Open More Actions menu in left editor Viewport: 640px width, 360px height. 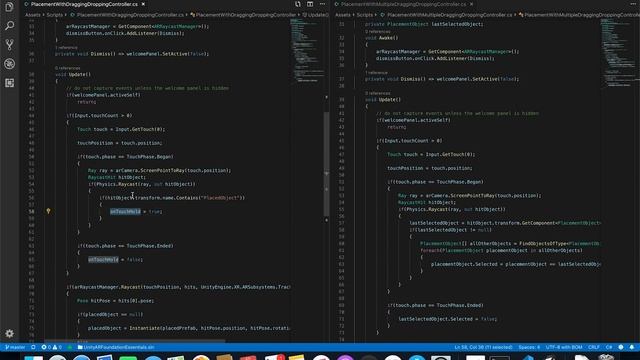pyautogui.click(x=322, y=4)
